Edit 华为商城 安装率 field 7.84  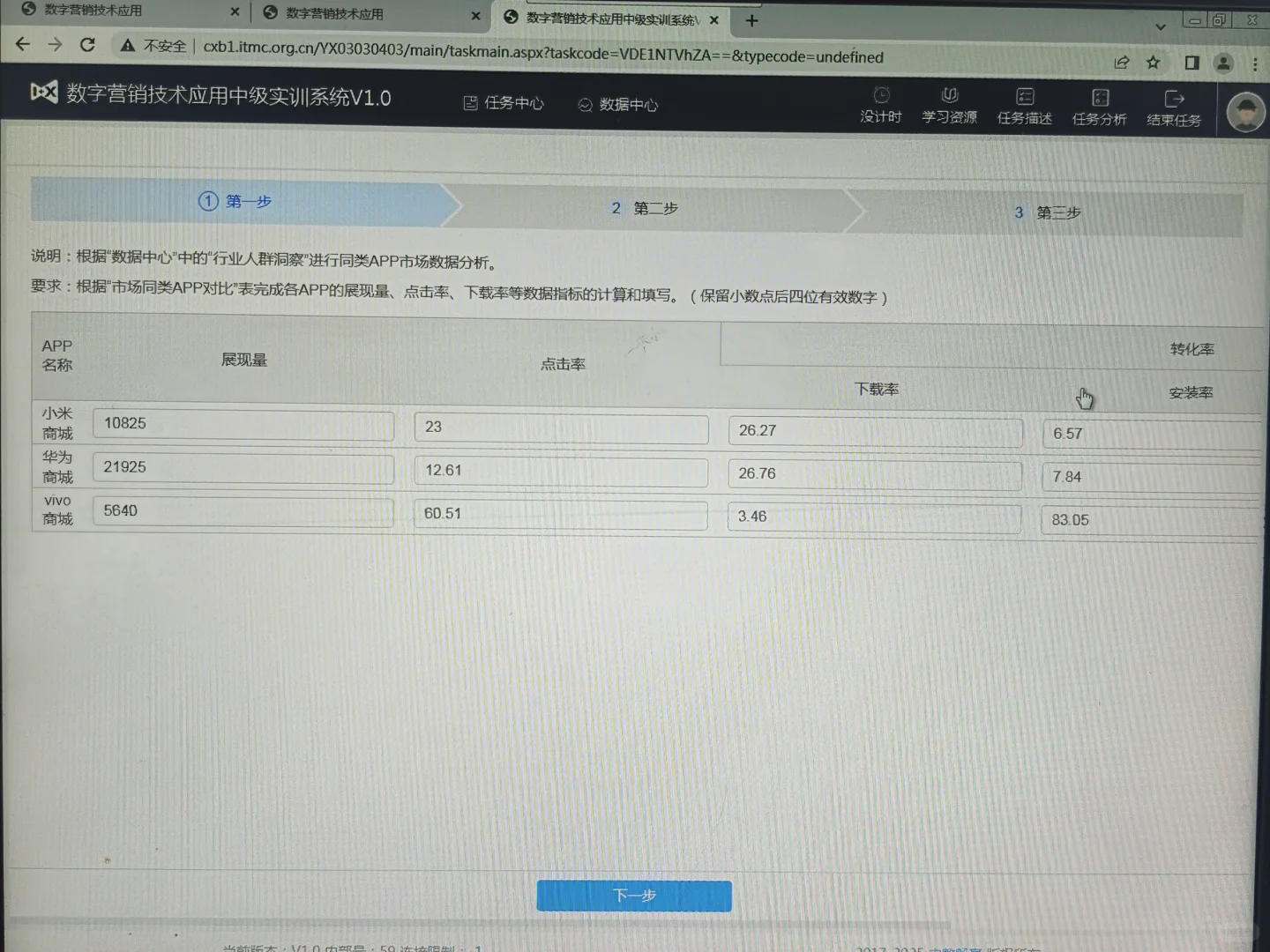(1151, 478)
